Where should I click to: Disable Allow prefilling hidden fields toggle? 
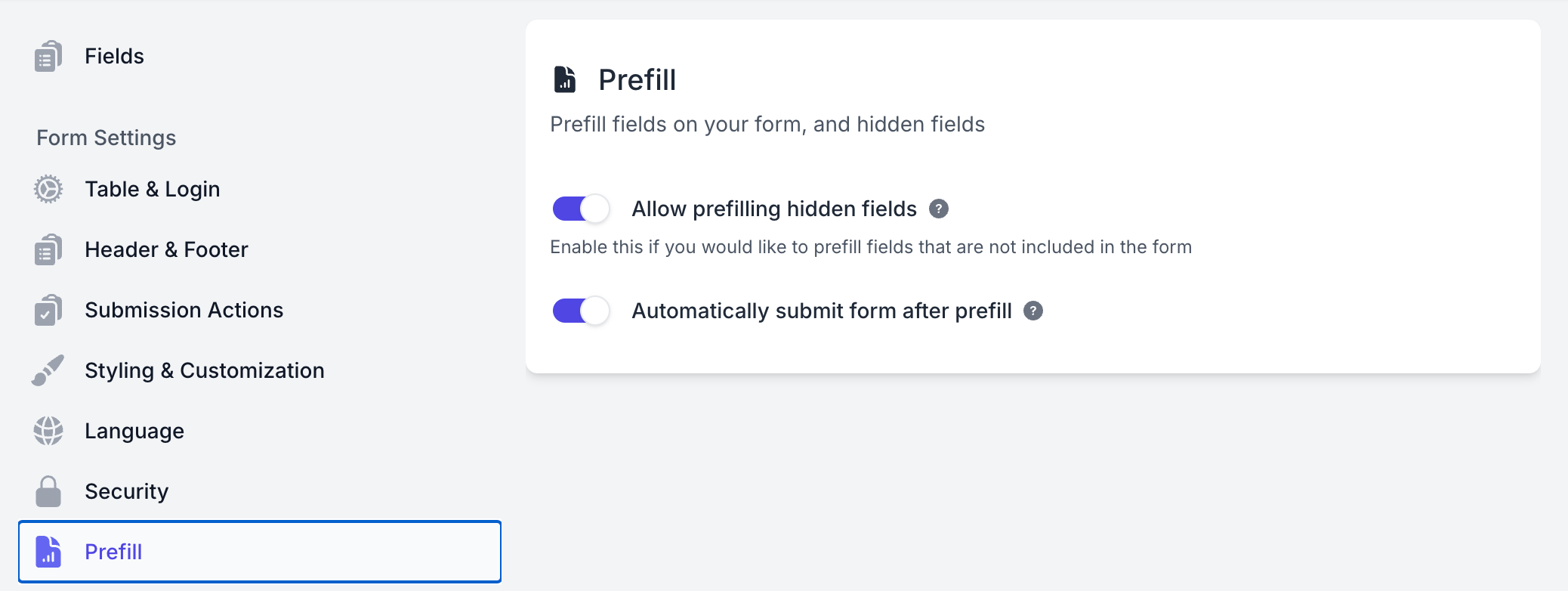(x=581, y=209)
